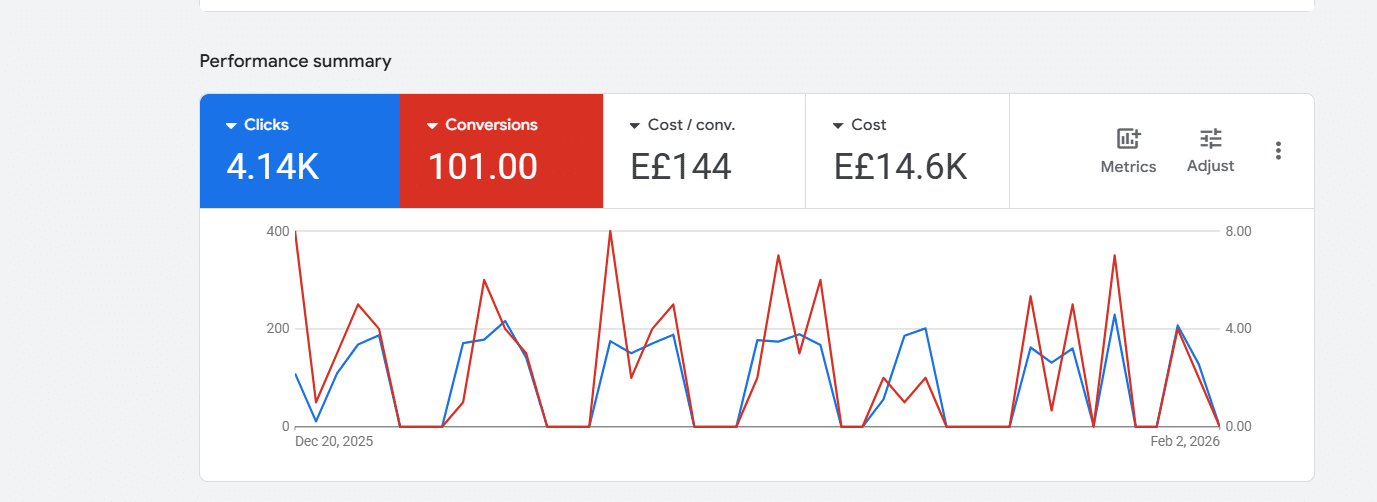The image size is (1377, 502).
Task: Click the 101.00 conversions value
Action: coord(483,167)
